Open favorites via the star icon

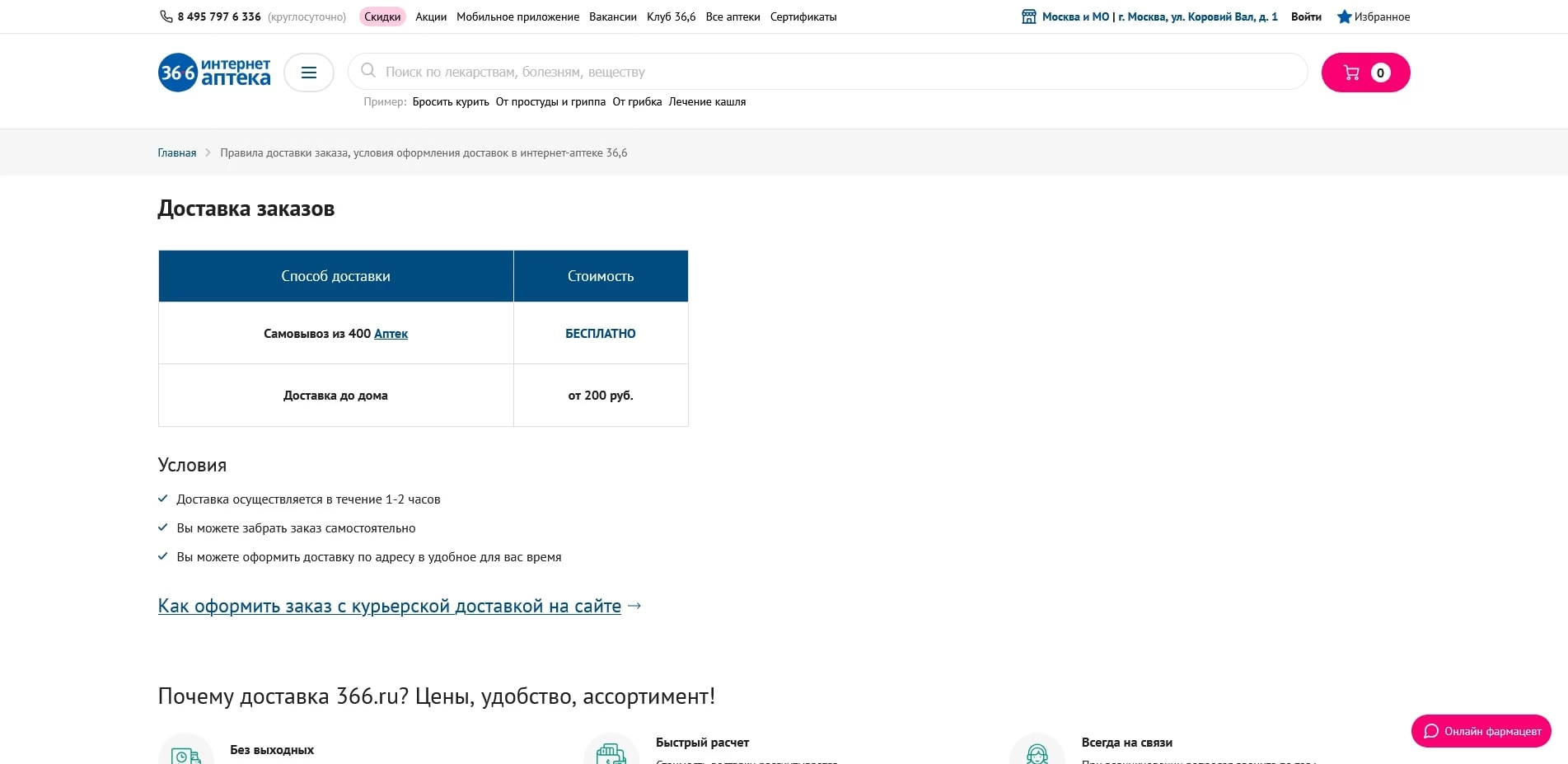(1344, 16)
